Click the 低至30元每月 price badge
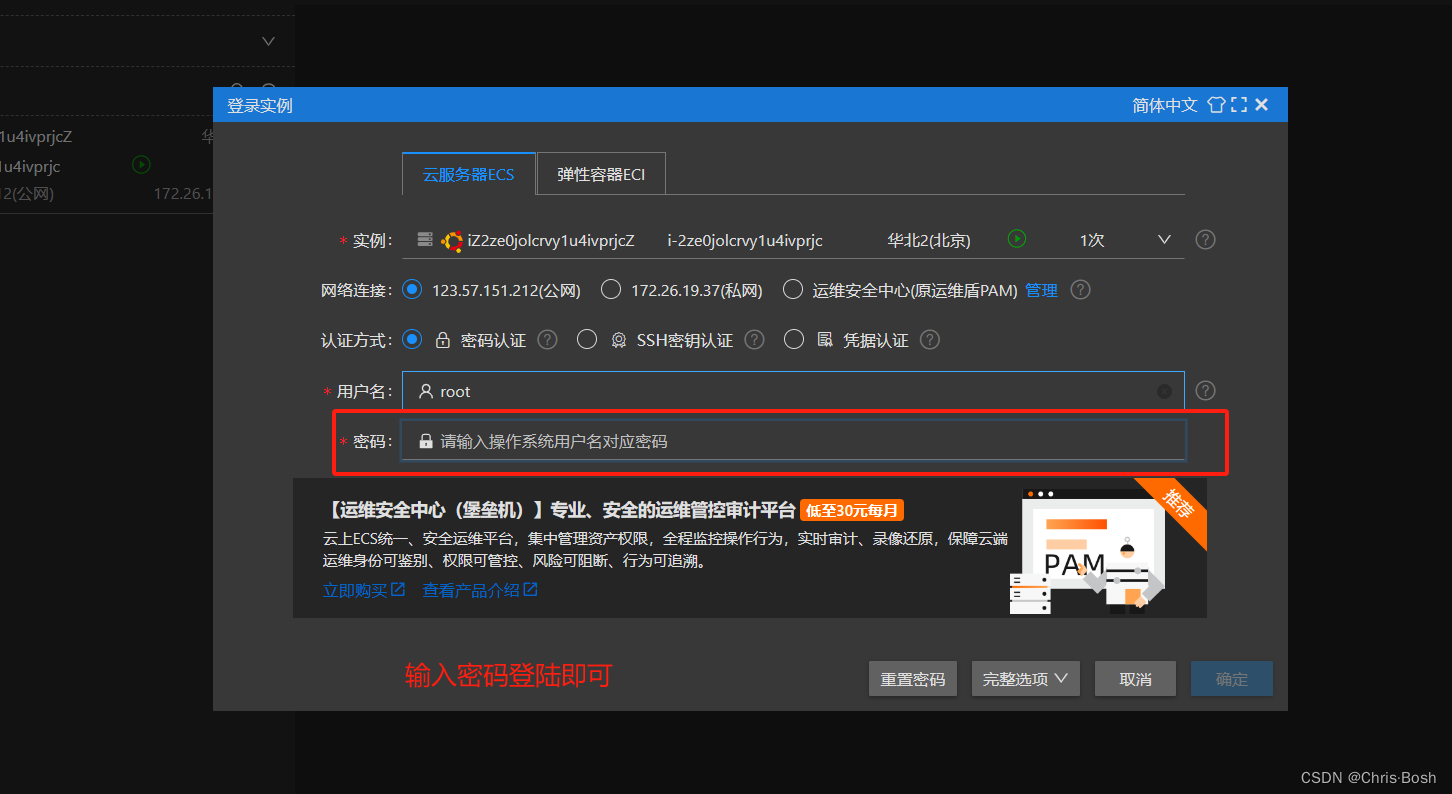Viewport: 1452px width, 794px height. click(852, 511)
